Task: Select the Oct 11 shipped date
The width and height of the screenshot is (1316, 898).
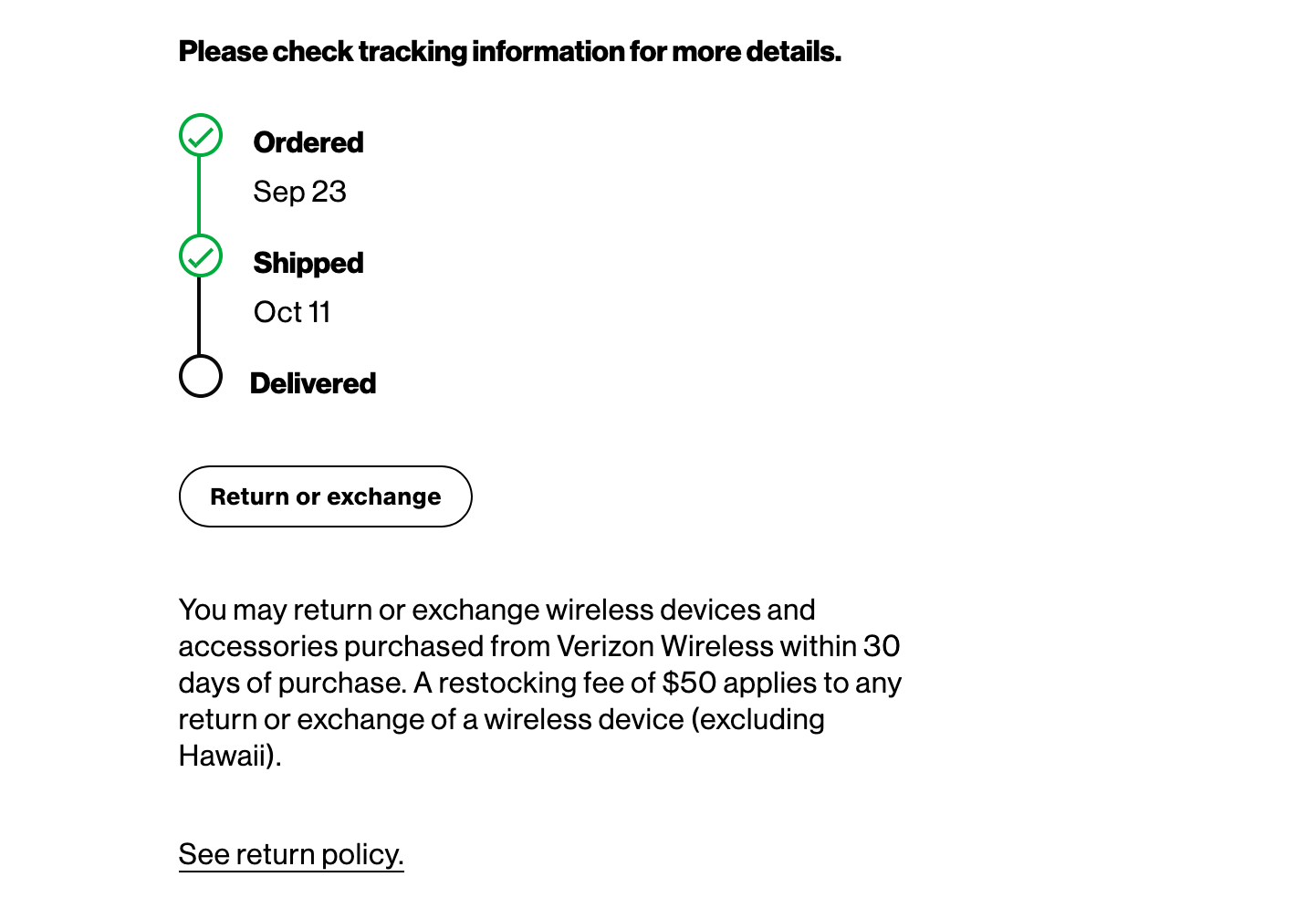Action: click(x=292, y=313)
